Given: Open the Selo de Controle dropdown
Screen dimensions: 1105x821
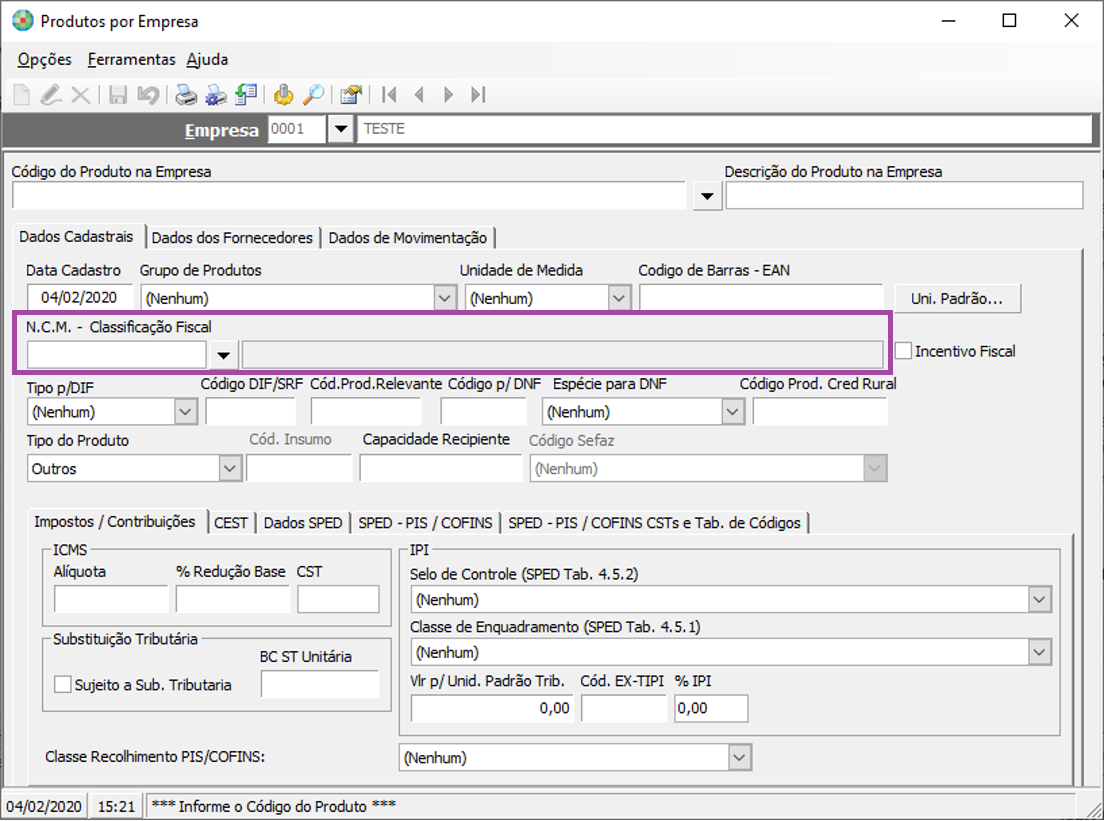Looking at the screenshot, I should (x=1040, y=600).
